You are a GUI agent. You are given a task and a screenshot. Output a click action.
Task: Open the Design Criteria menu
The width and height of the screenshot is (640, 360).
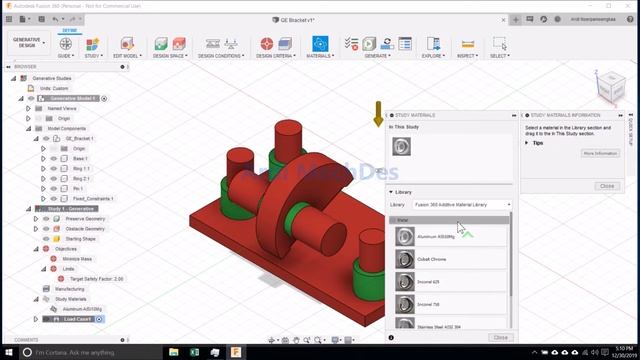[x=276, y=56]
